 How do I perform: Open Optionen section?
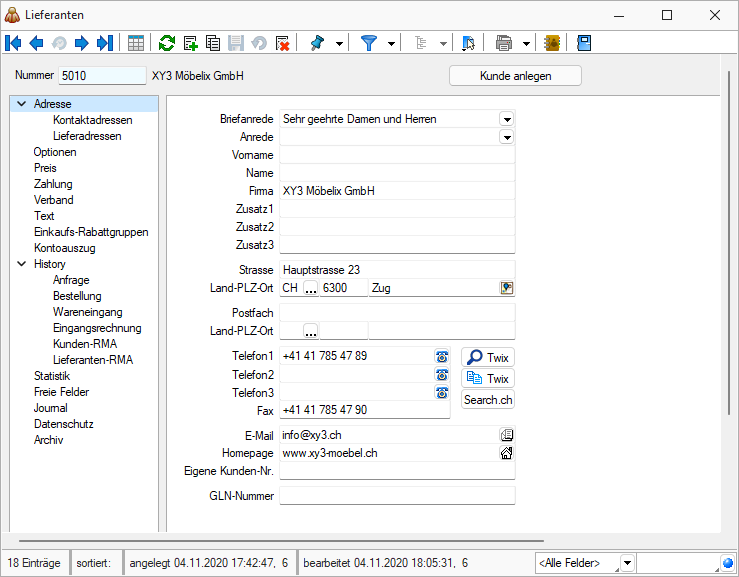[55, 152]
